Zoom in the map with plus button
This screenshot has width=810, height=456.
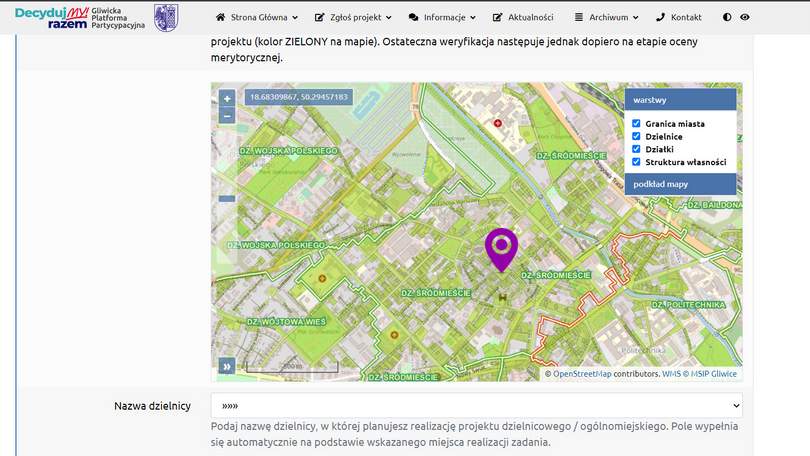click(x=227, y=99)
